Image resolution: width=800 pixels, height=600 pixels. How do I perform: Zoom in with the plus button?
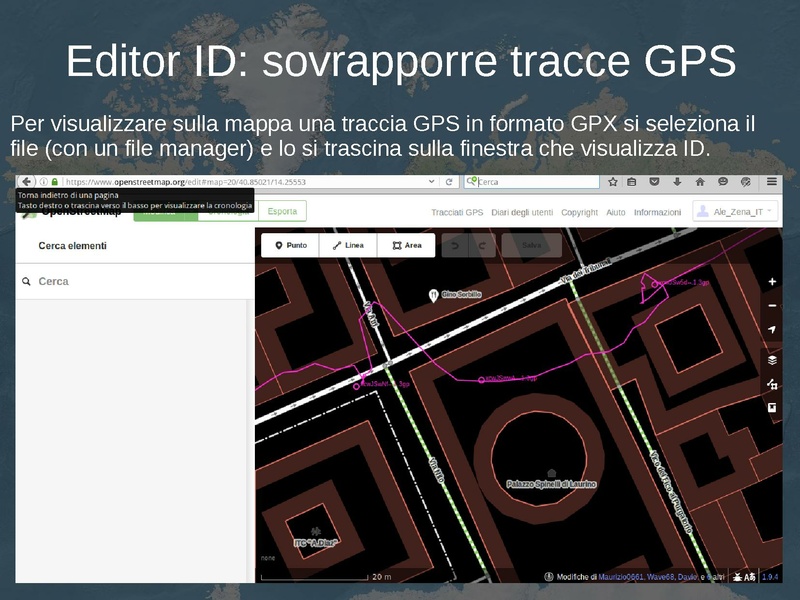coord(772,282)
